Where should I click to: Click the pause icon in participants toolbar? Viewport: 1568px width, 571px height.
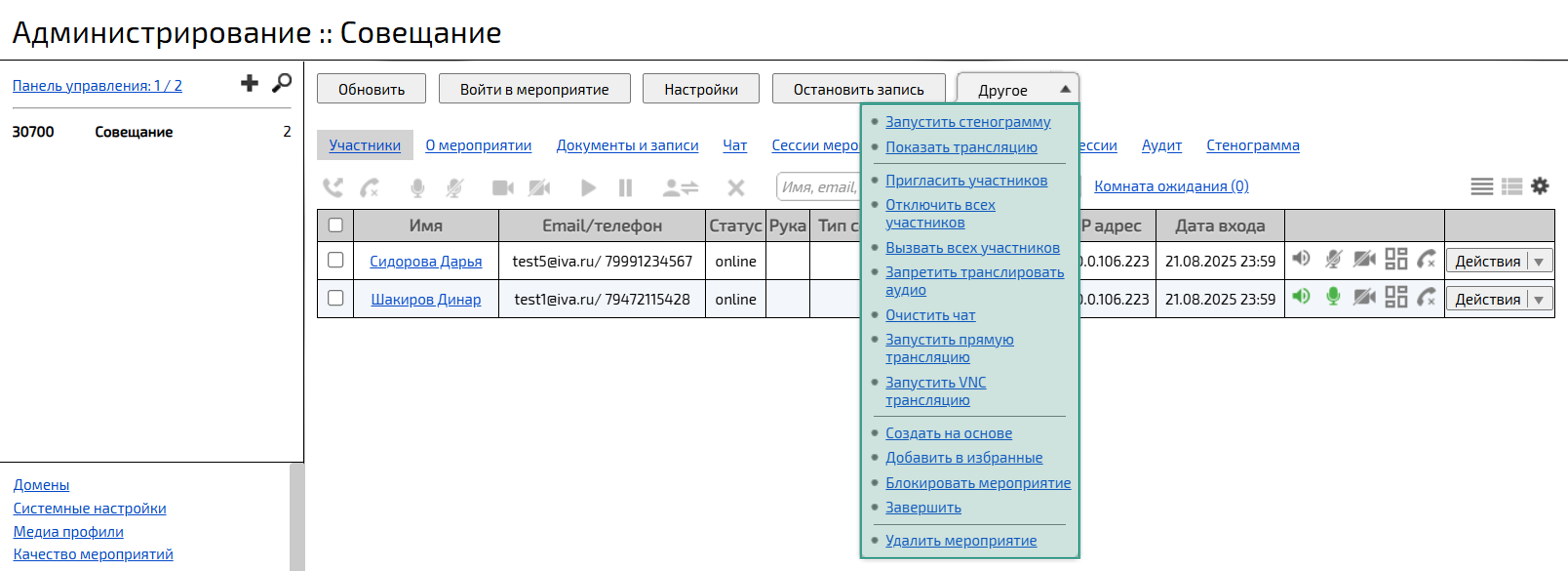click(625, 188)
